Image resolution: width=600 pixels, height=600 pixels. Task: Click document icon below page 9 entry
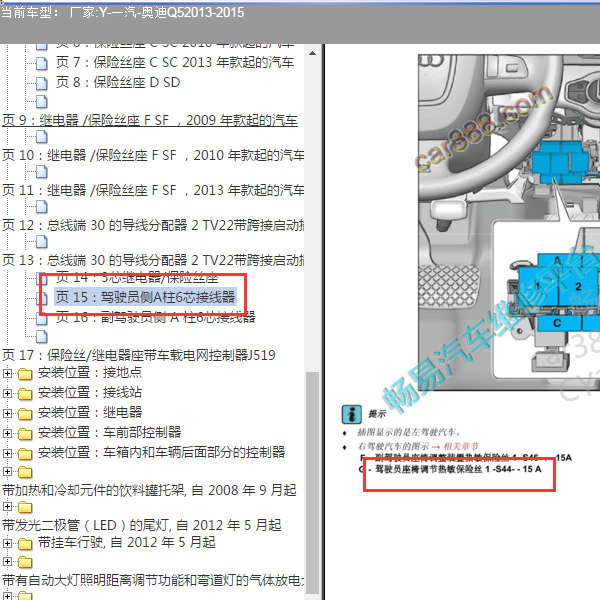(42, 137)
